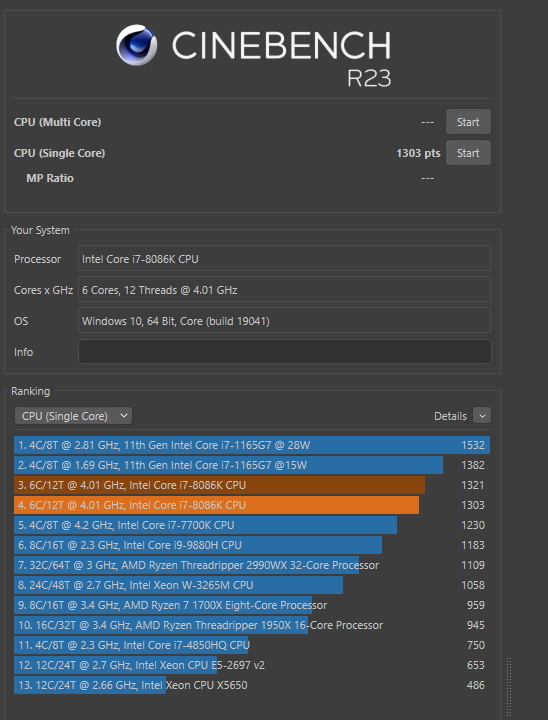Select ranking row 7, Threadripper 2990WX
This screenshot has width=548, height=720.
pos(252,565)
